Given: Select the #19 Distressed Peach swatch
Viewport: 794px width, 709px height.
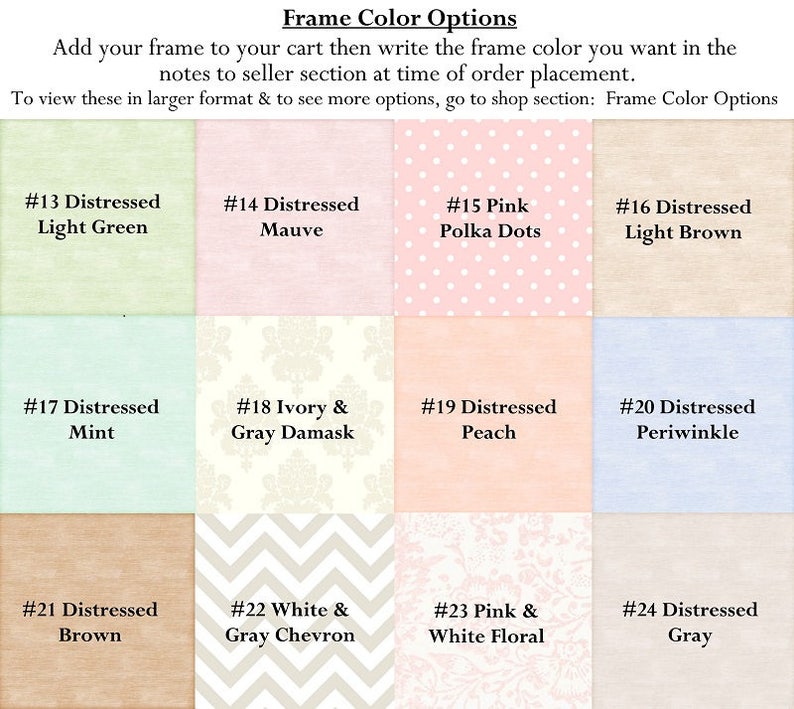Looking at the screenshot, I should [x=493, y=414].
